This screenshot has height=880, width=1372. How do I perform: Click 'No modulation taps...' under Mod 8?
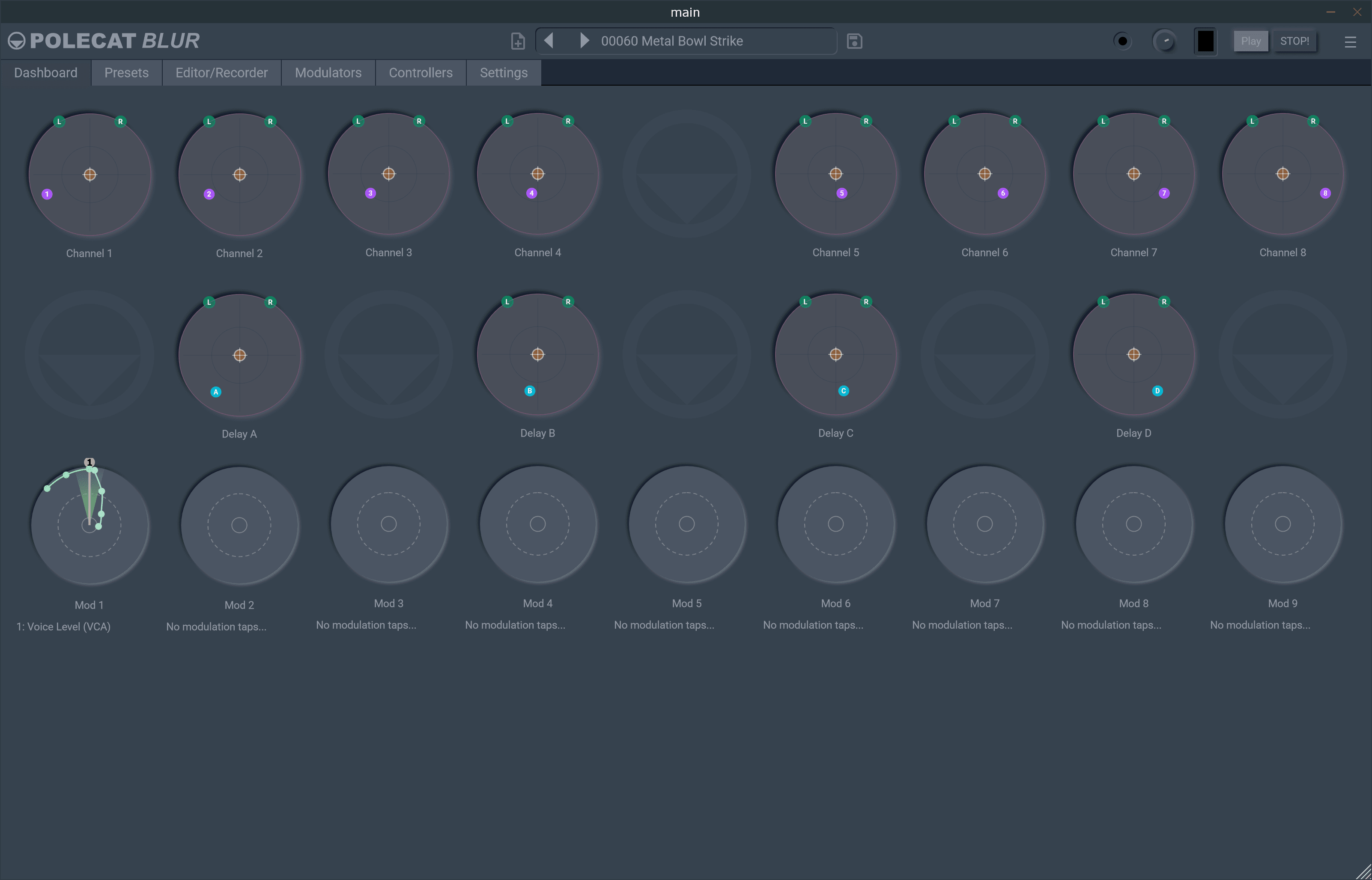[x=1111, y=625]
